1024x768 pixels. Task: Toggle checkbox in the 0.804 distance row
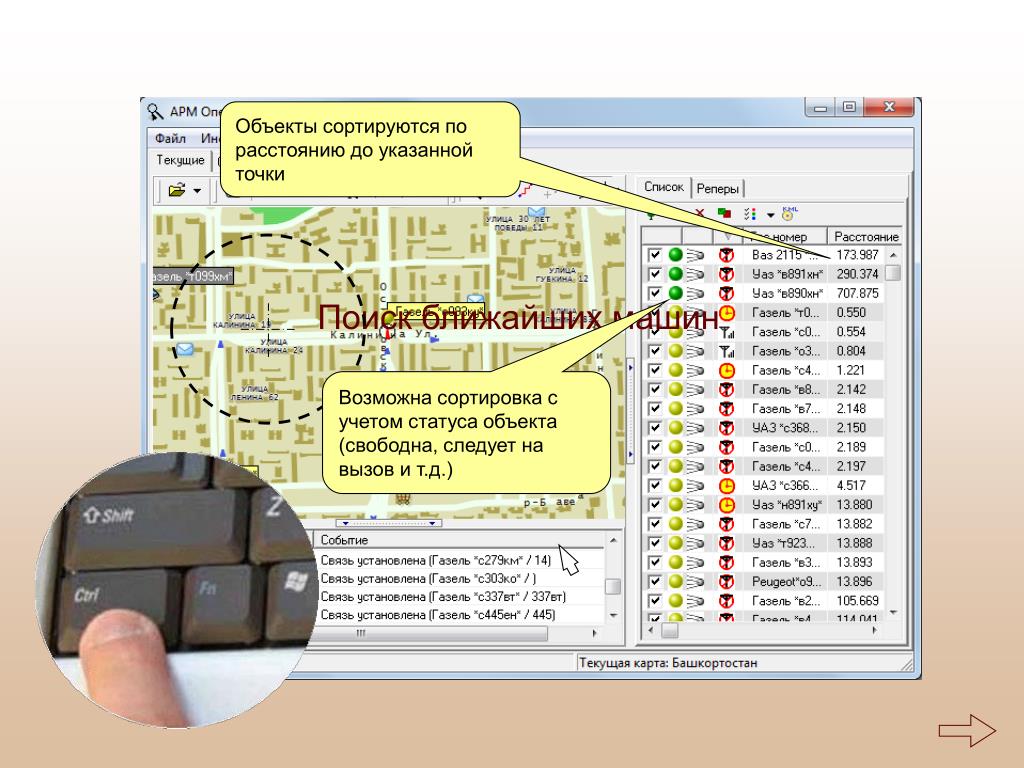[654, 351]
